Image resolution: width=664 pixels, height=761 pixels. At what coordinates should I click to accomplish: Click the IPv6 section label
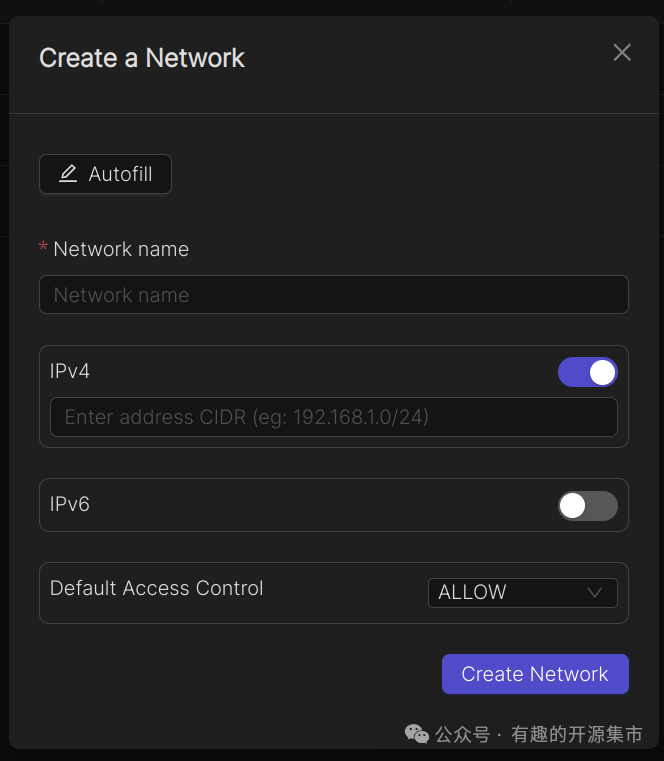point(70,504)
